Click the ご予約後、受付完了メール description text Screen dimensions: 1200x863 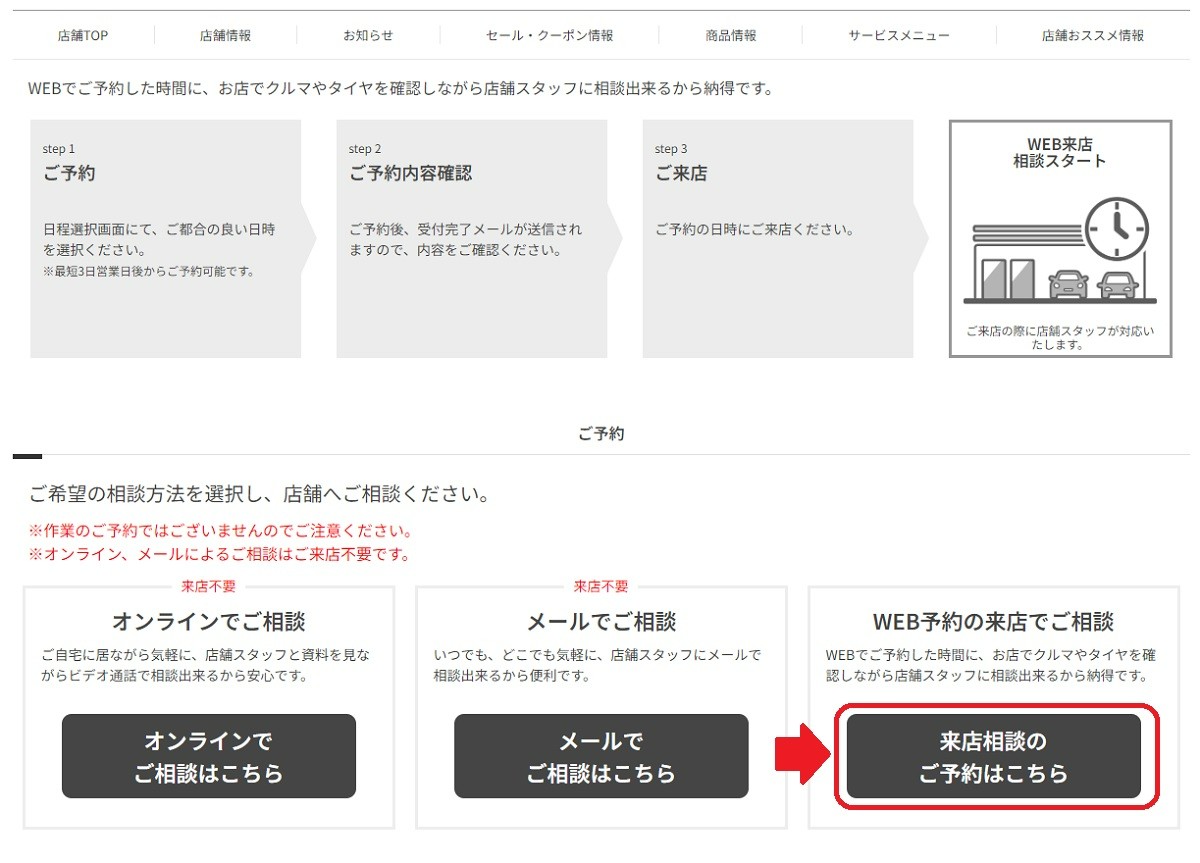click(x=465, y=239)
